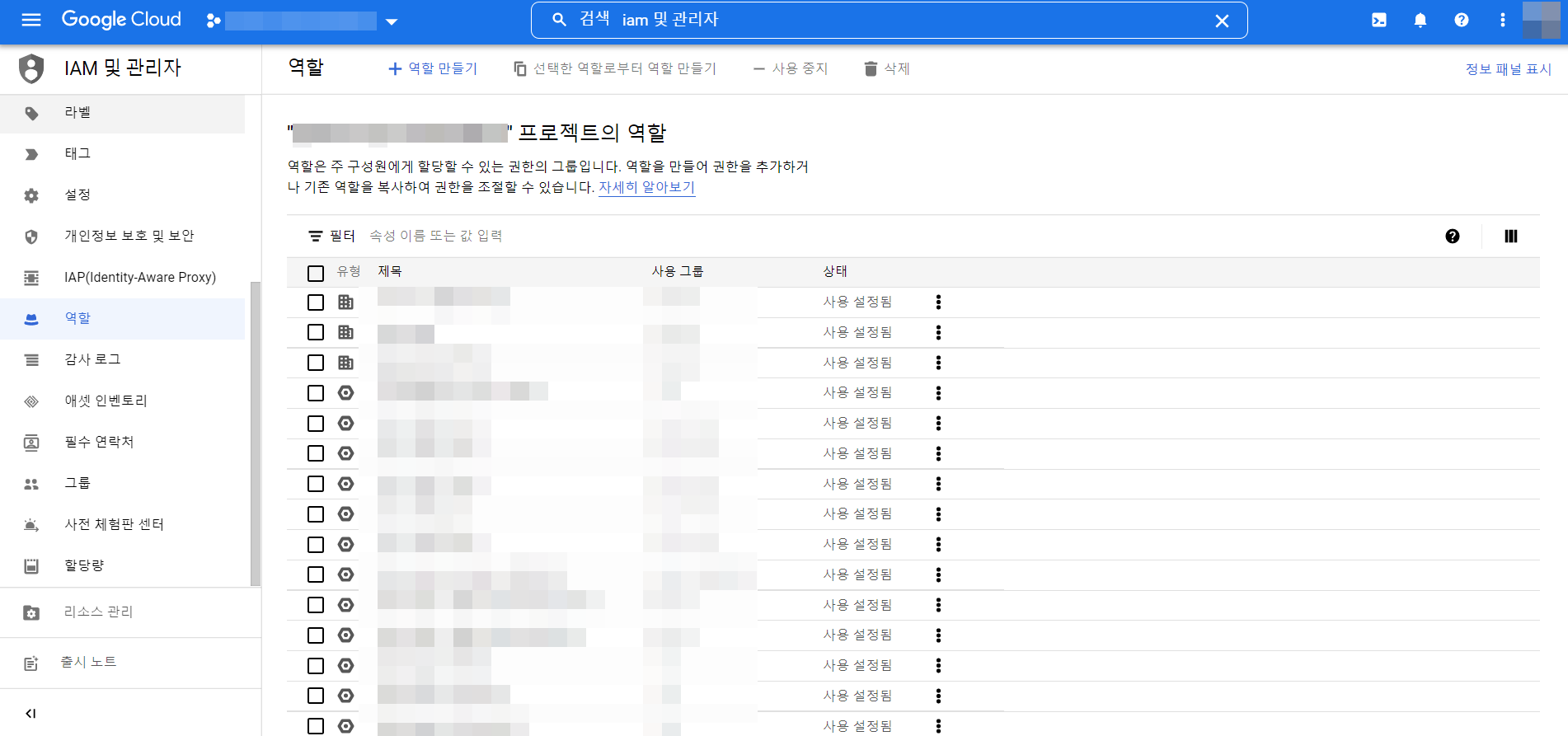The width and height of the screenshot is (1568, 736).
Task: Go to 감사 로그 in the sidebar
Action: coord(92,359)
